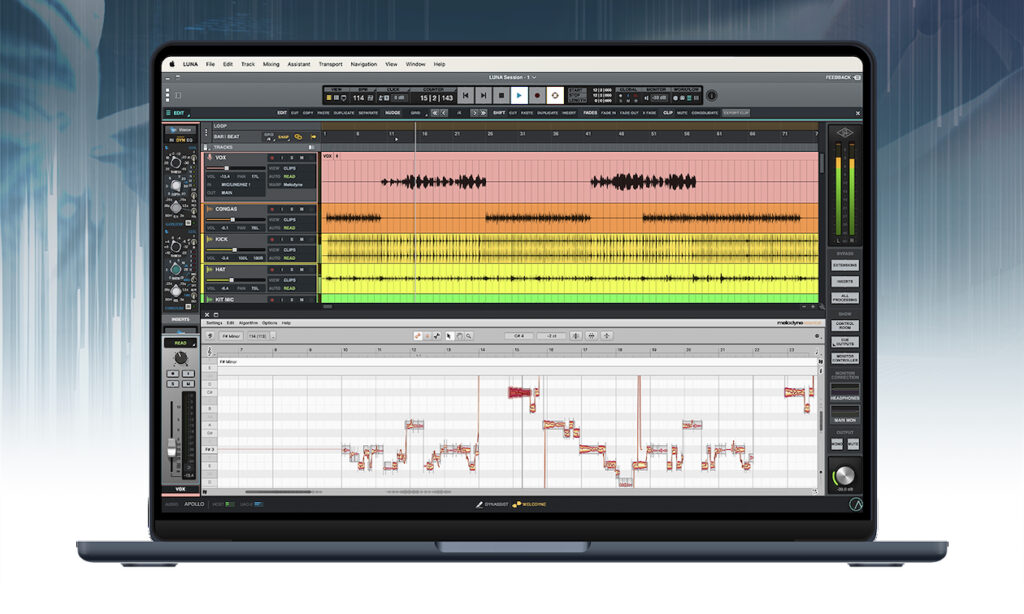Screen dimensions: 1024x614
Task: Click the CONTROL ROOM button
Action: [845, 326]
